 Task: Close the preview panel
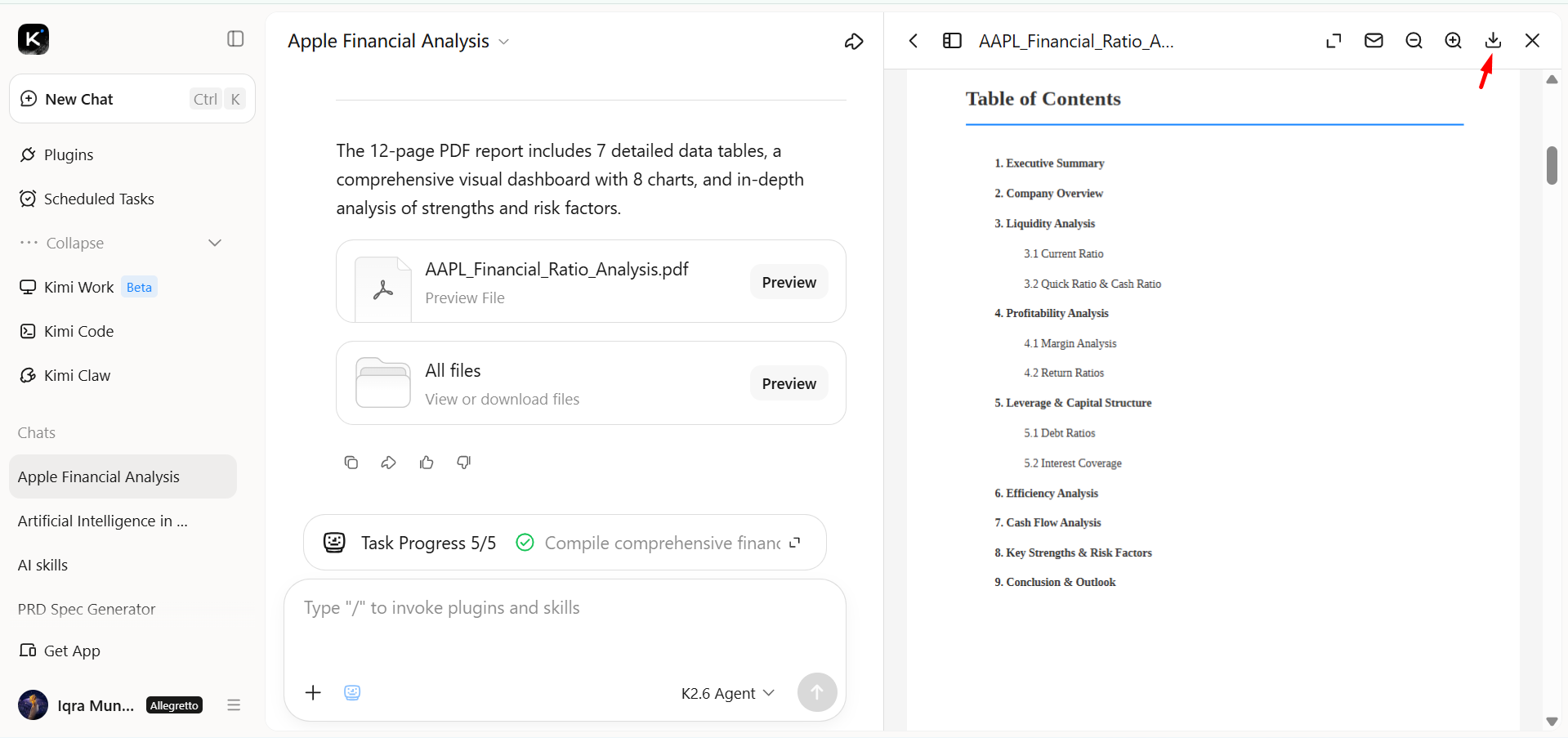pyautogui.click(x=1532, y=41)
